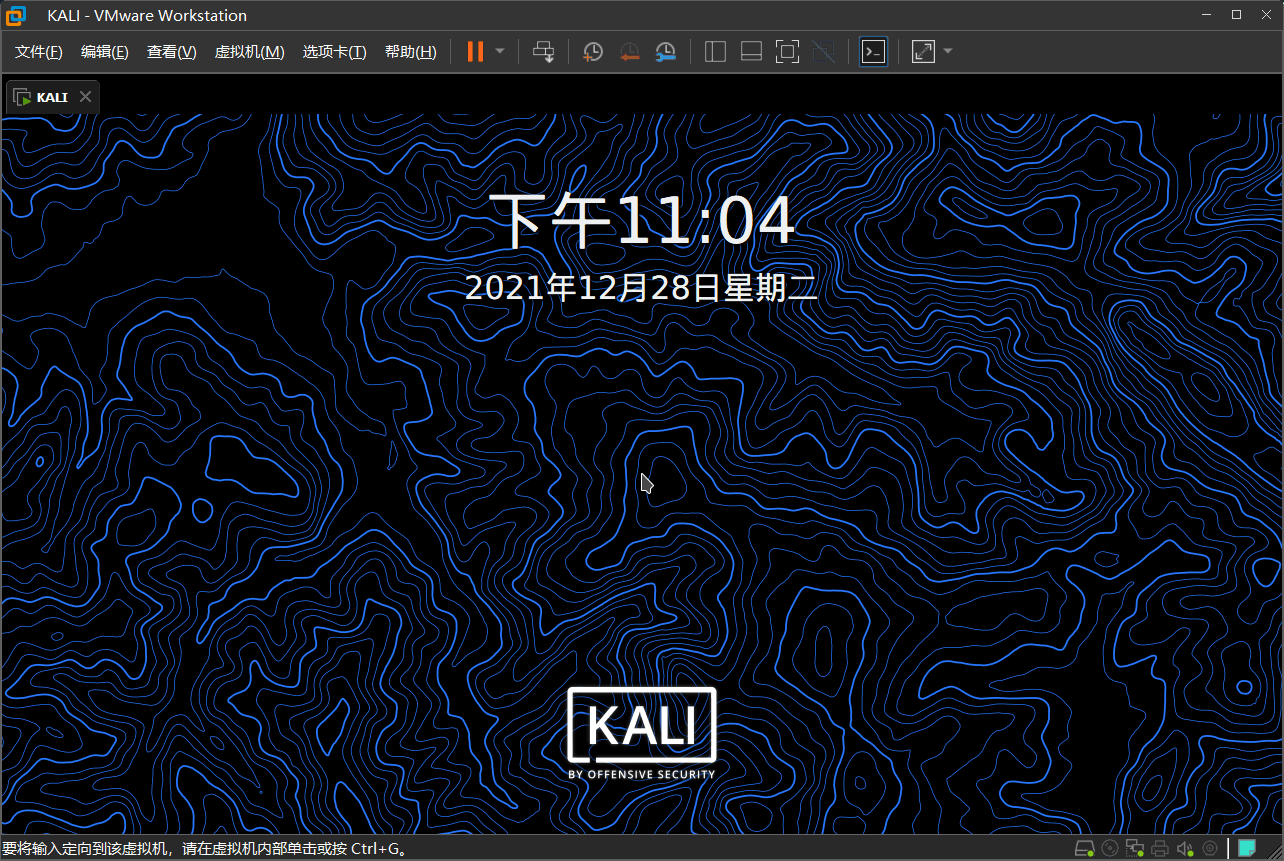Screen dimensions: 1284x861
Task: Toggle the library sidebar view icon
Action: (x=715, y=52)
